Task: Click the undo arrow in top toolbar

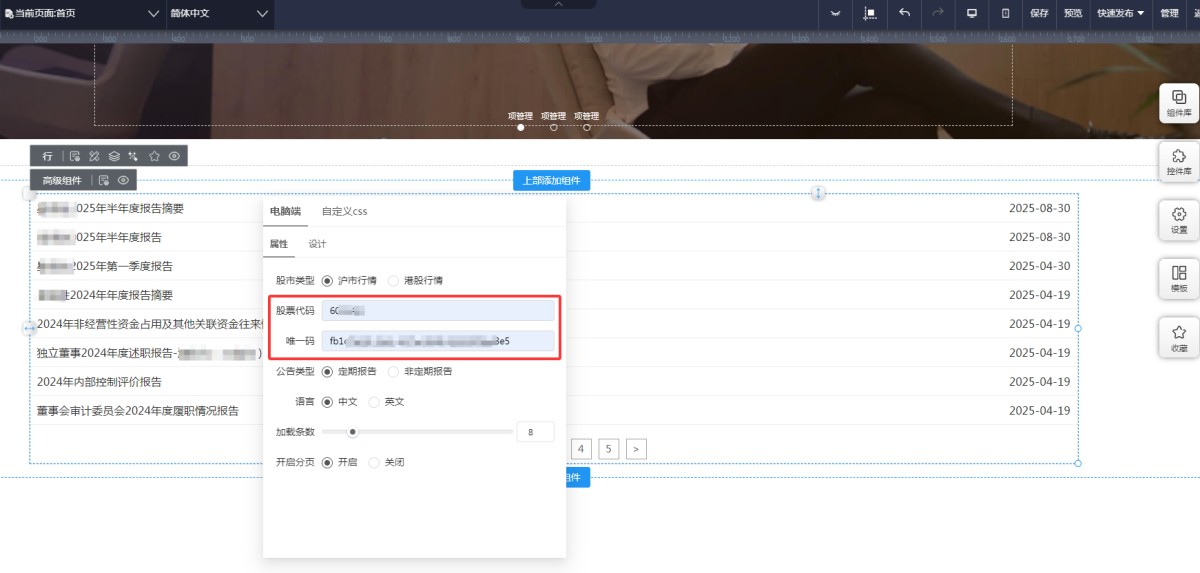Action: coord(904,13)
